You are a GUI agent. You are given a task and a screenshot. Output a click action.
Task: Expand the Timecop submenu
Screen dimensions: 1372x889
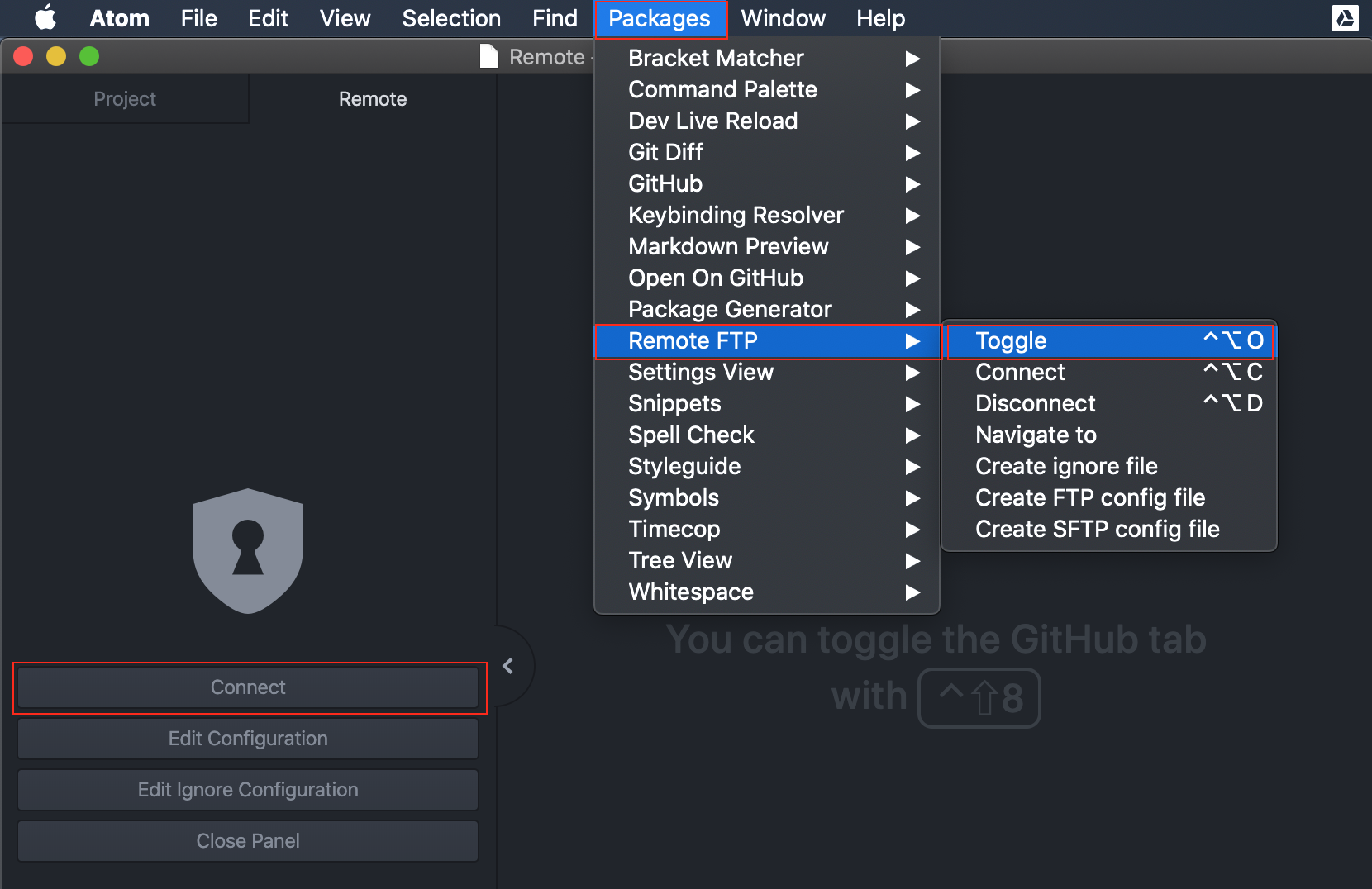(767, 529)
